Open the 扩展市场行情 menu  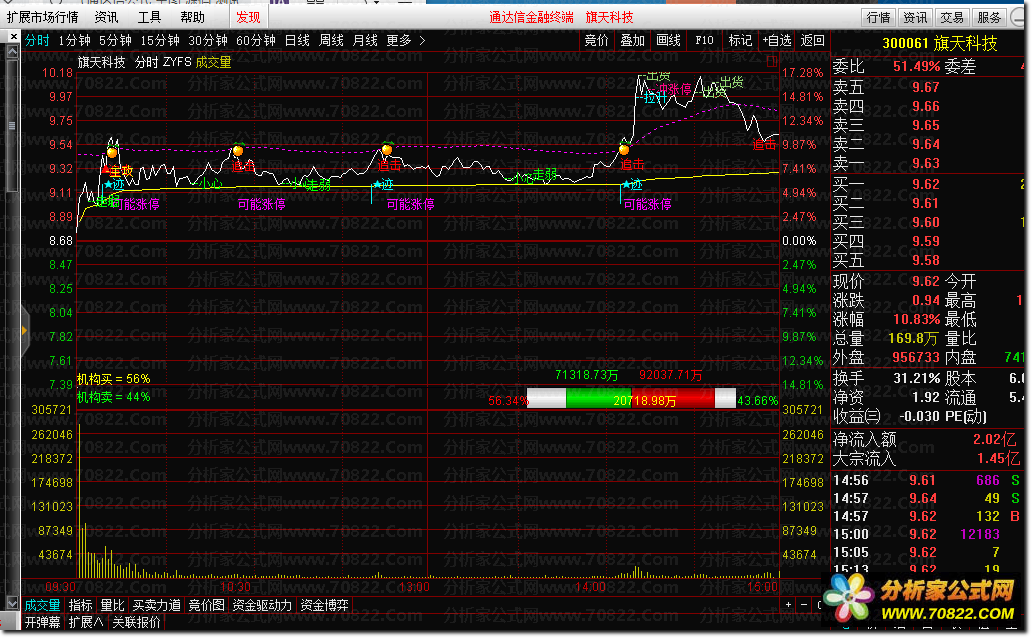tap(42, 17)
